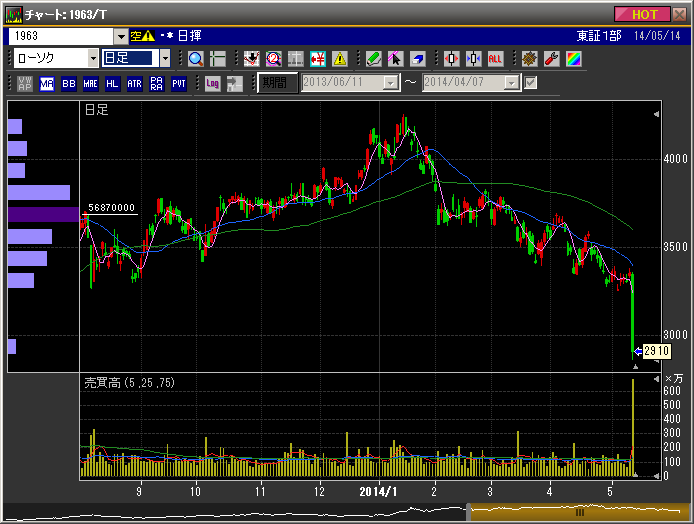
Task: Expand the 日足 timeframe dropdown
Action: click(x=165, y=58)
